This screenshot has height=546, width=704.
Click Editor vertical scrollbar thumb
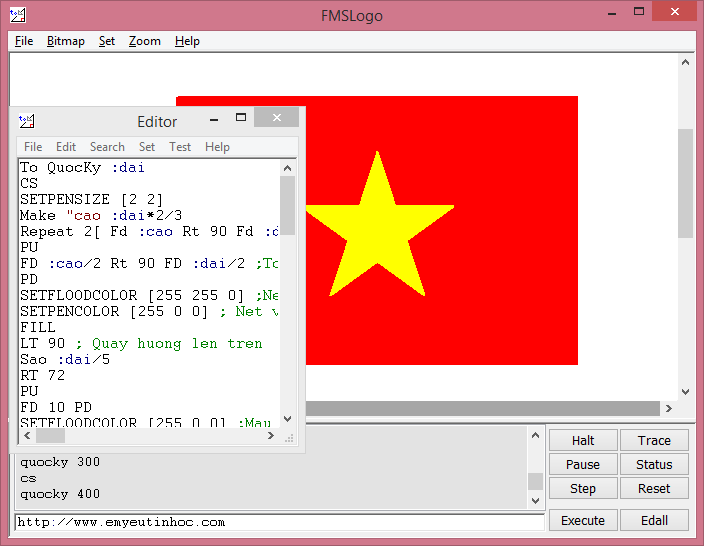(287, 205)
